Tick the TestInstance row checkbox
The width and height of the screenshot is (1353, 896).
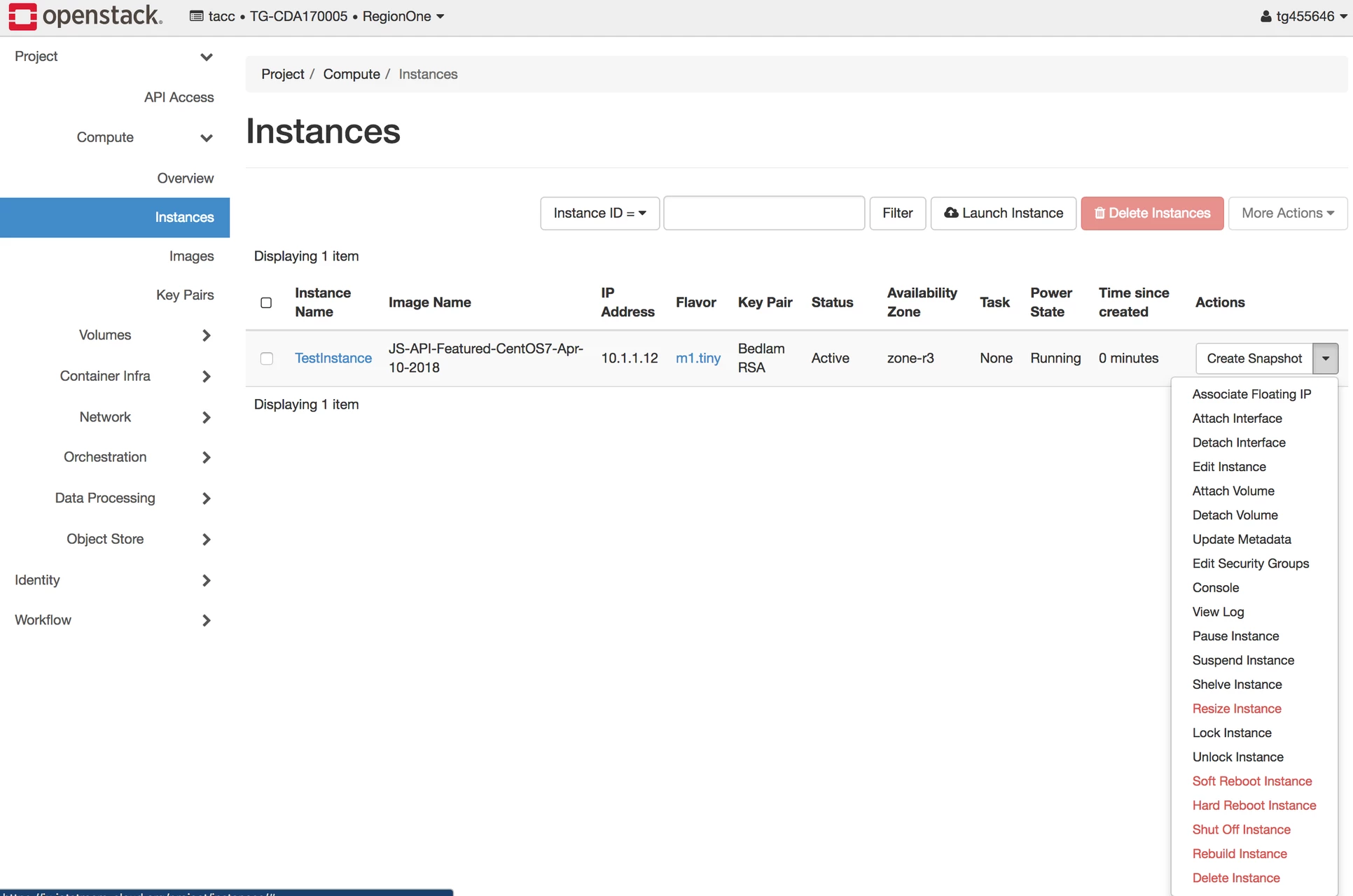[266, 358]
